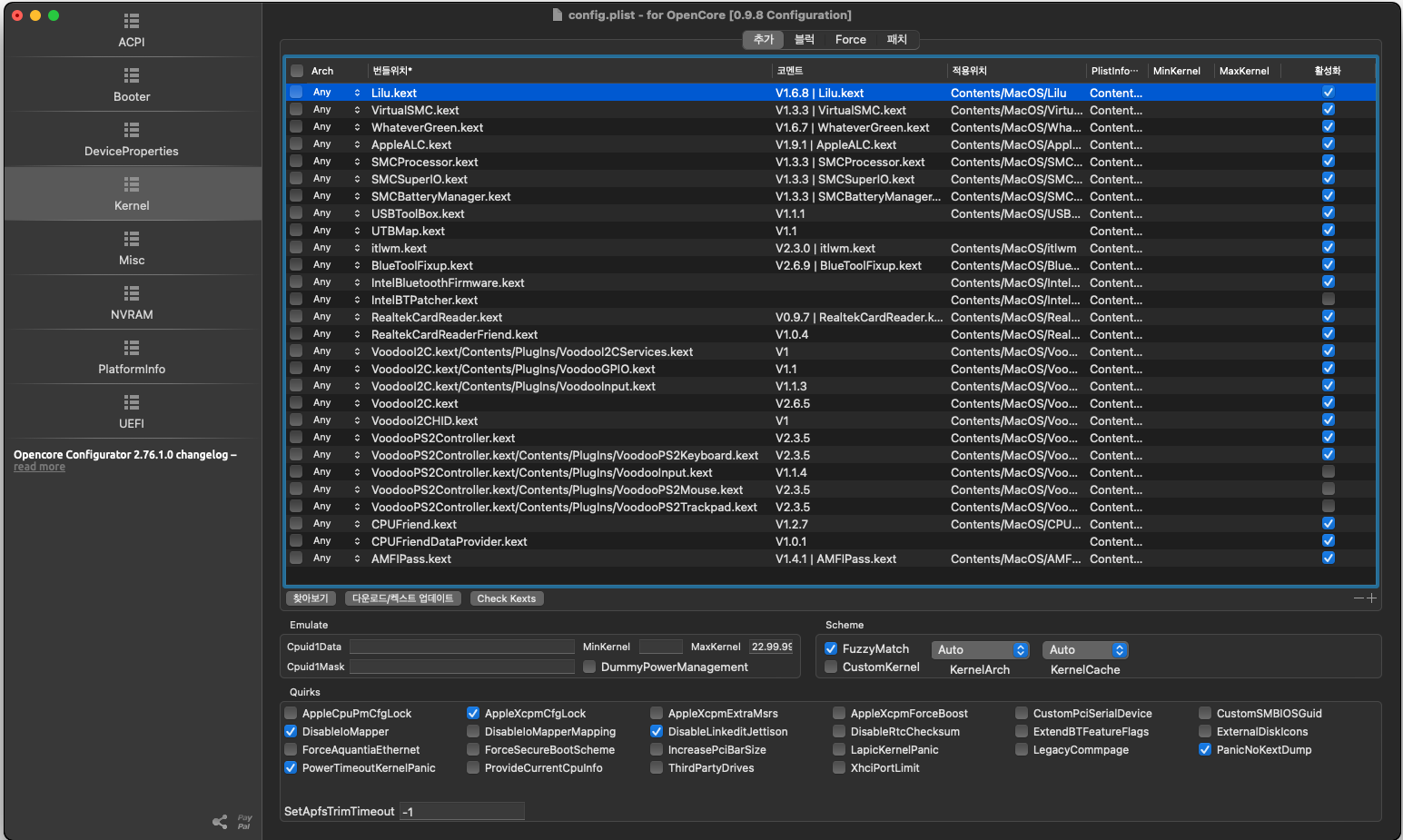Switch to the 블럭 tab
Screen dimensions: 1403x840
pyautogui.click(x=805, y=39)
